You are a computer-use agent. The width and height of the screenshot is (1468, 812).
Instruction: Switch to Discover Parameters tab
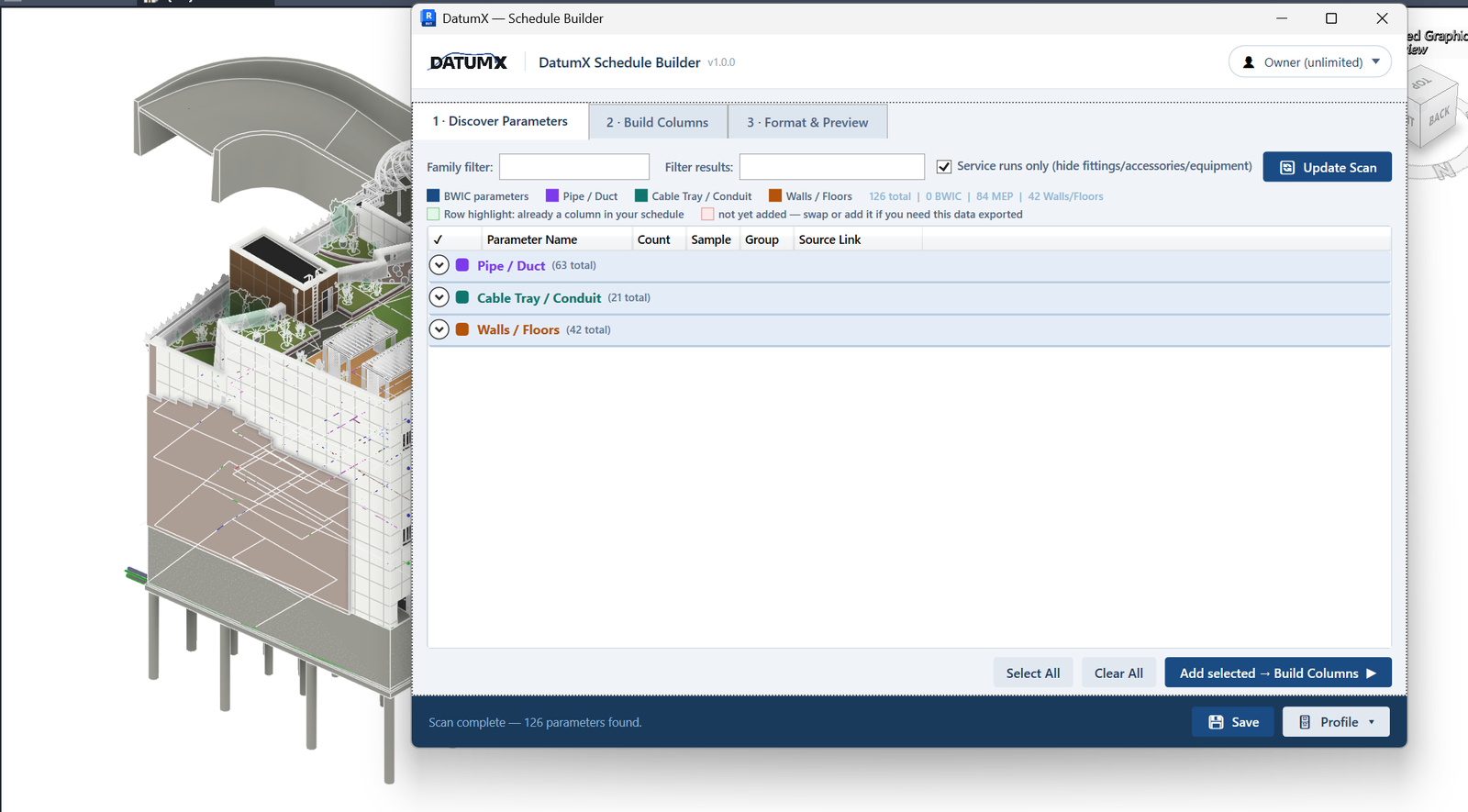(x=501, y=121)
